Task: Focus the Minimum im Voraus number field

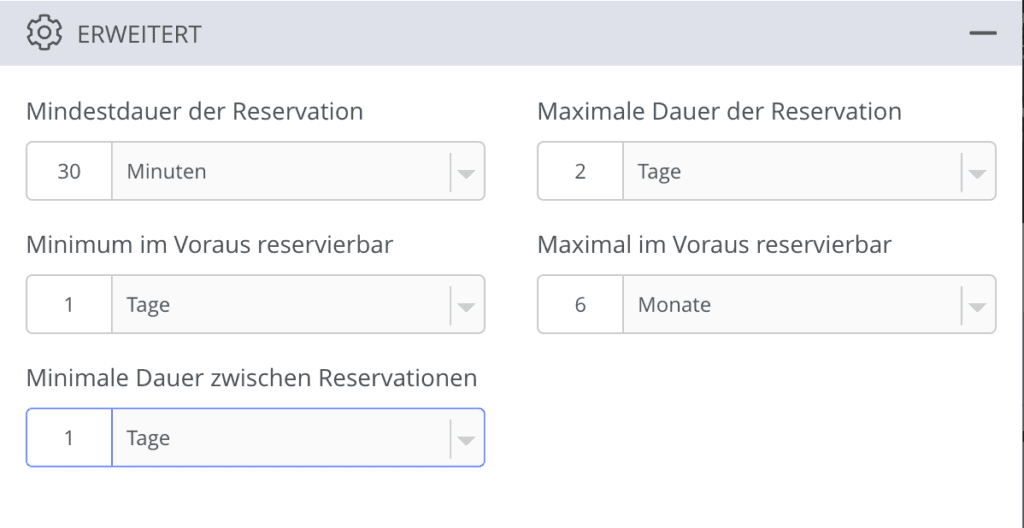Action: pos(69,305)
